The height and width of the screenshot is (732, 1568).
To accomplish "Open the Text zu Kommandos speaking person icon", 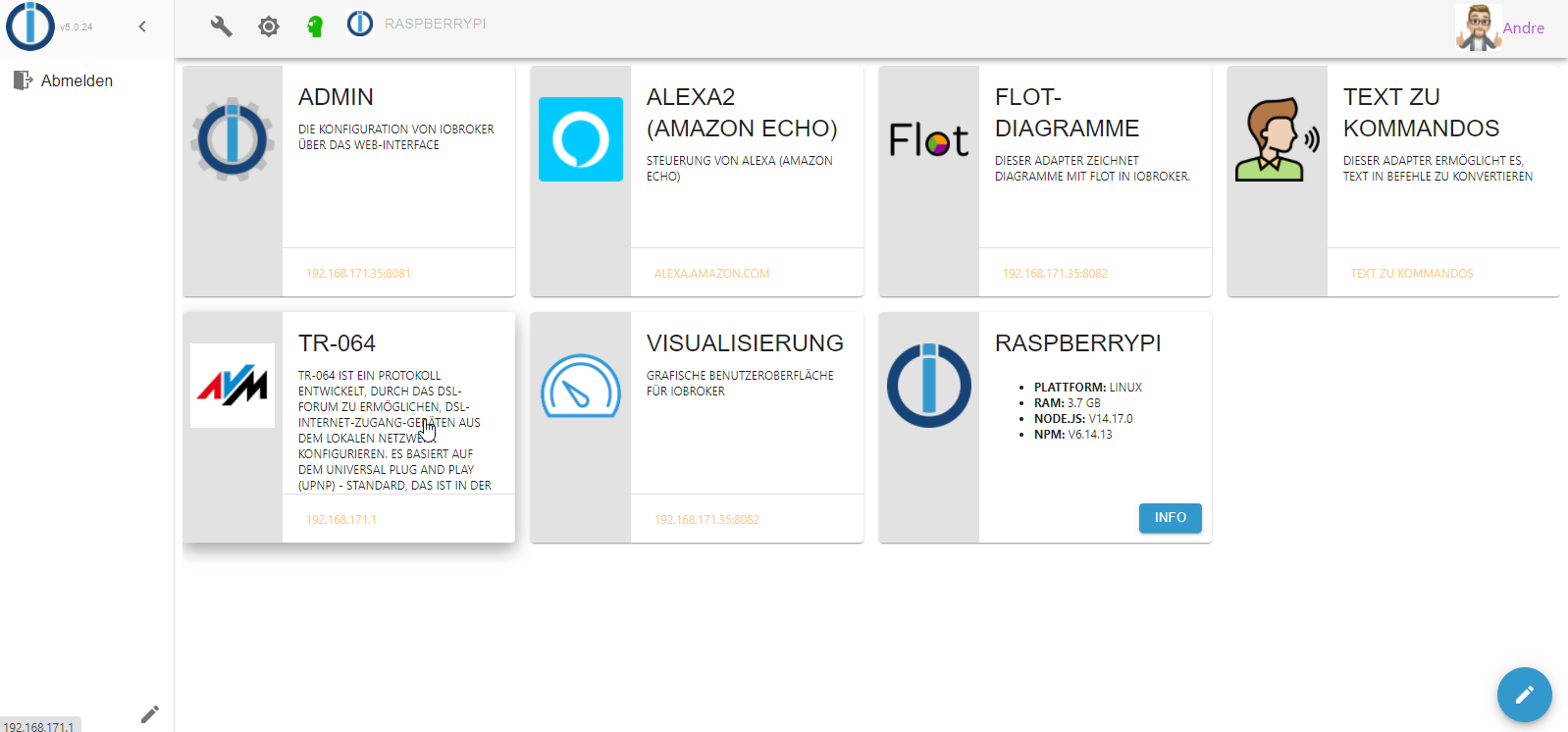I will [x=1277, y=139].
